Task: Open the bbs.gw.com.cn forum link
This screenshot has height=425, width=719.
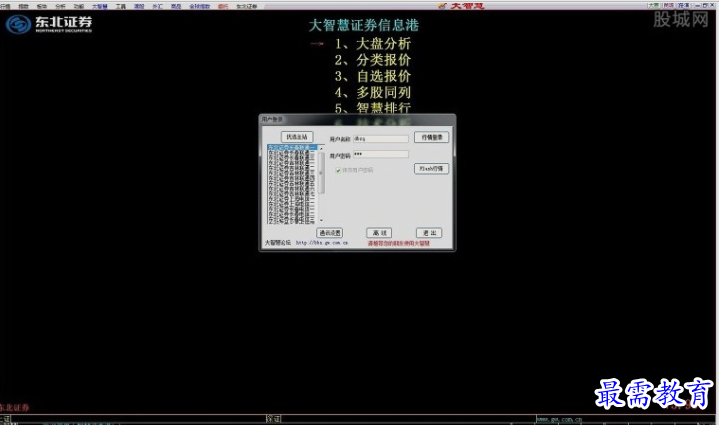Action: (322, 243)
